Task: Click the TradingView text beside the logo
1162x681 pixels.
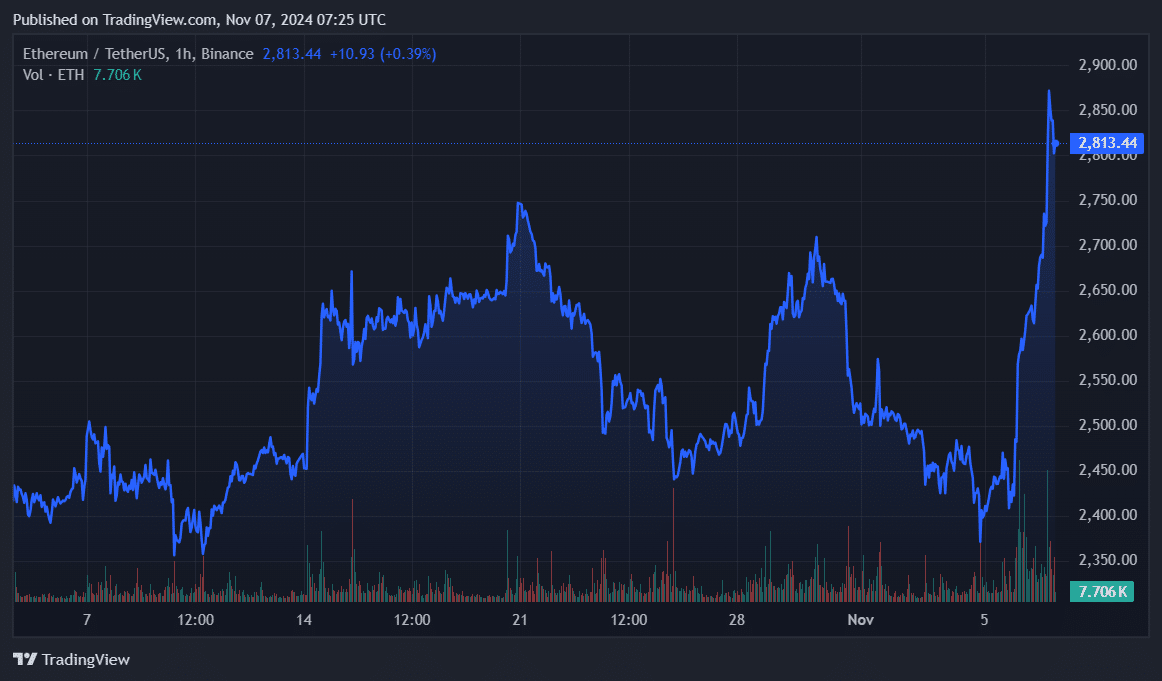Action: pos(88,659)
